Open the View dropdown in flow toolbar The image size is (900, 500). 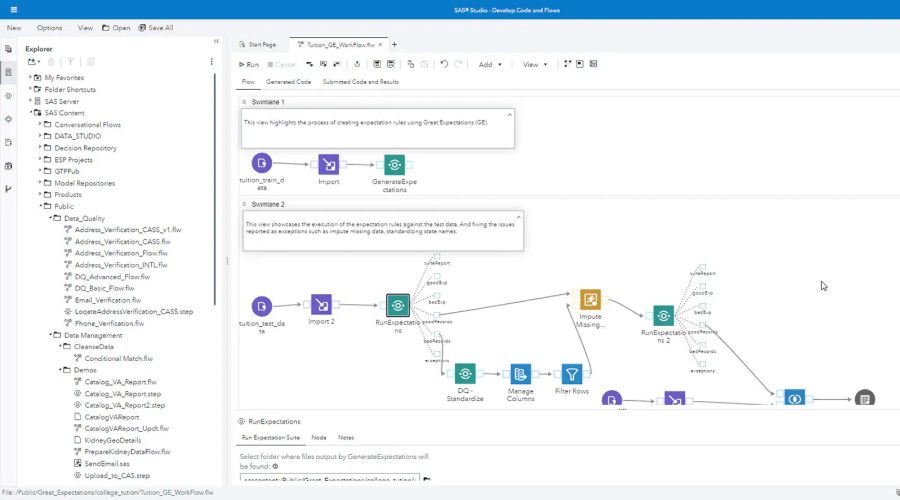tap(535, 64)
